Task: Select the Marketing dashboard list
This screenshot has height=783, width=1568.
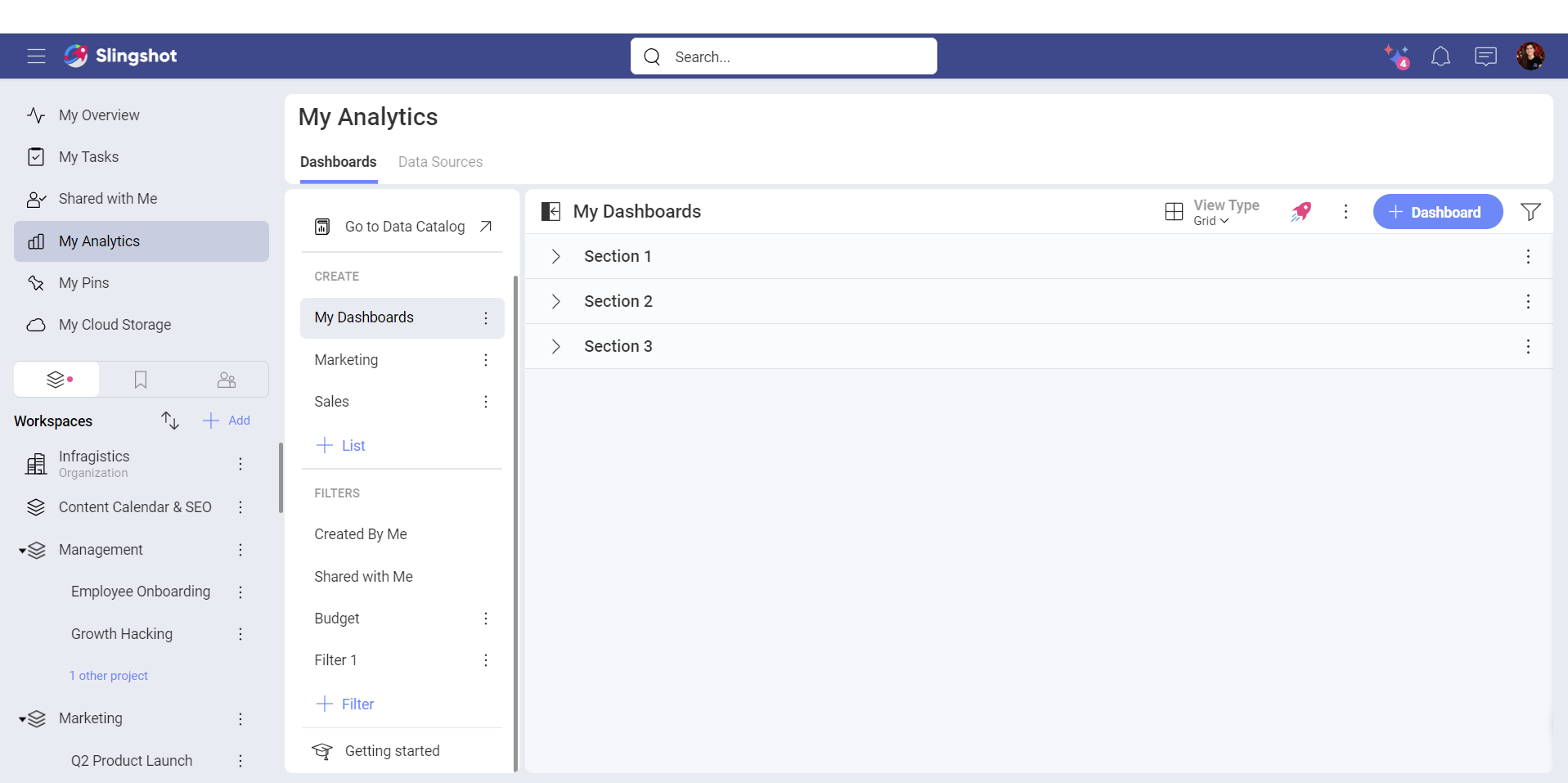Action: [x=347, y=360]
